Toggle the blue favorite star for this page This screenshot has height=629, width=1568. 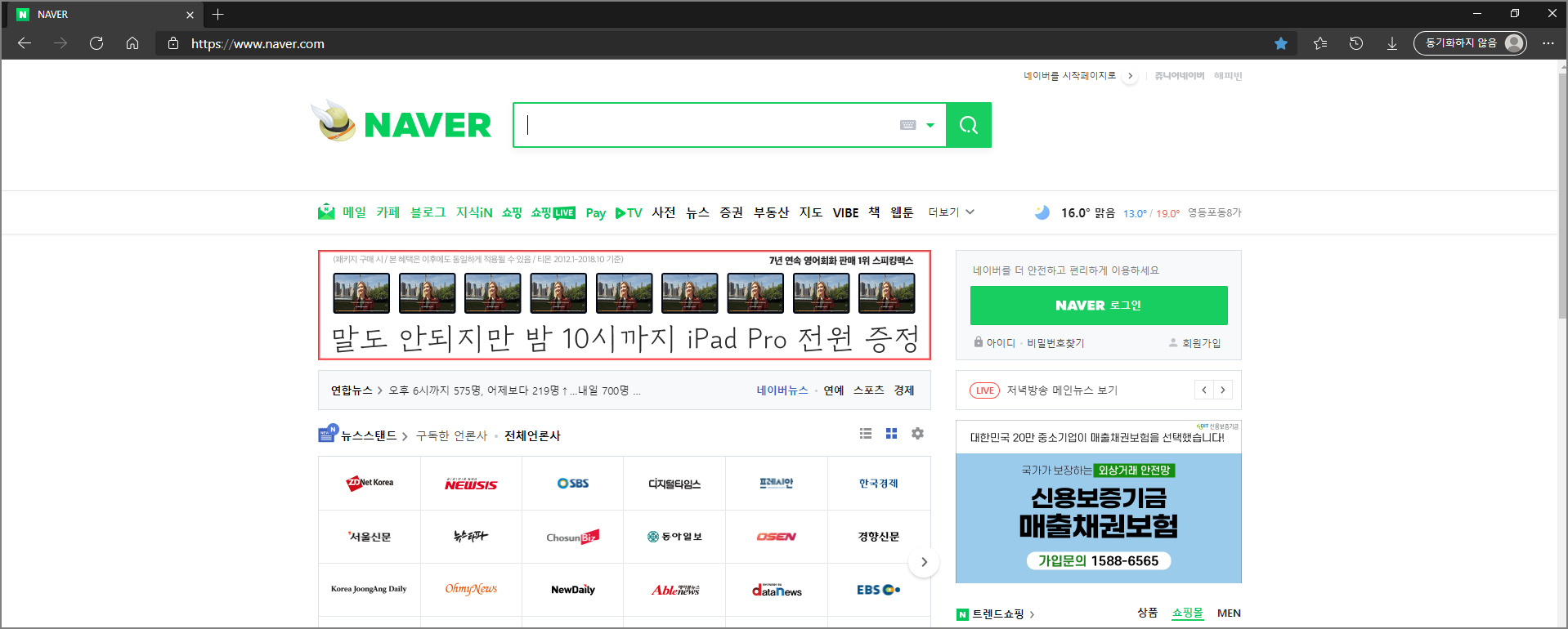1281,43
